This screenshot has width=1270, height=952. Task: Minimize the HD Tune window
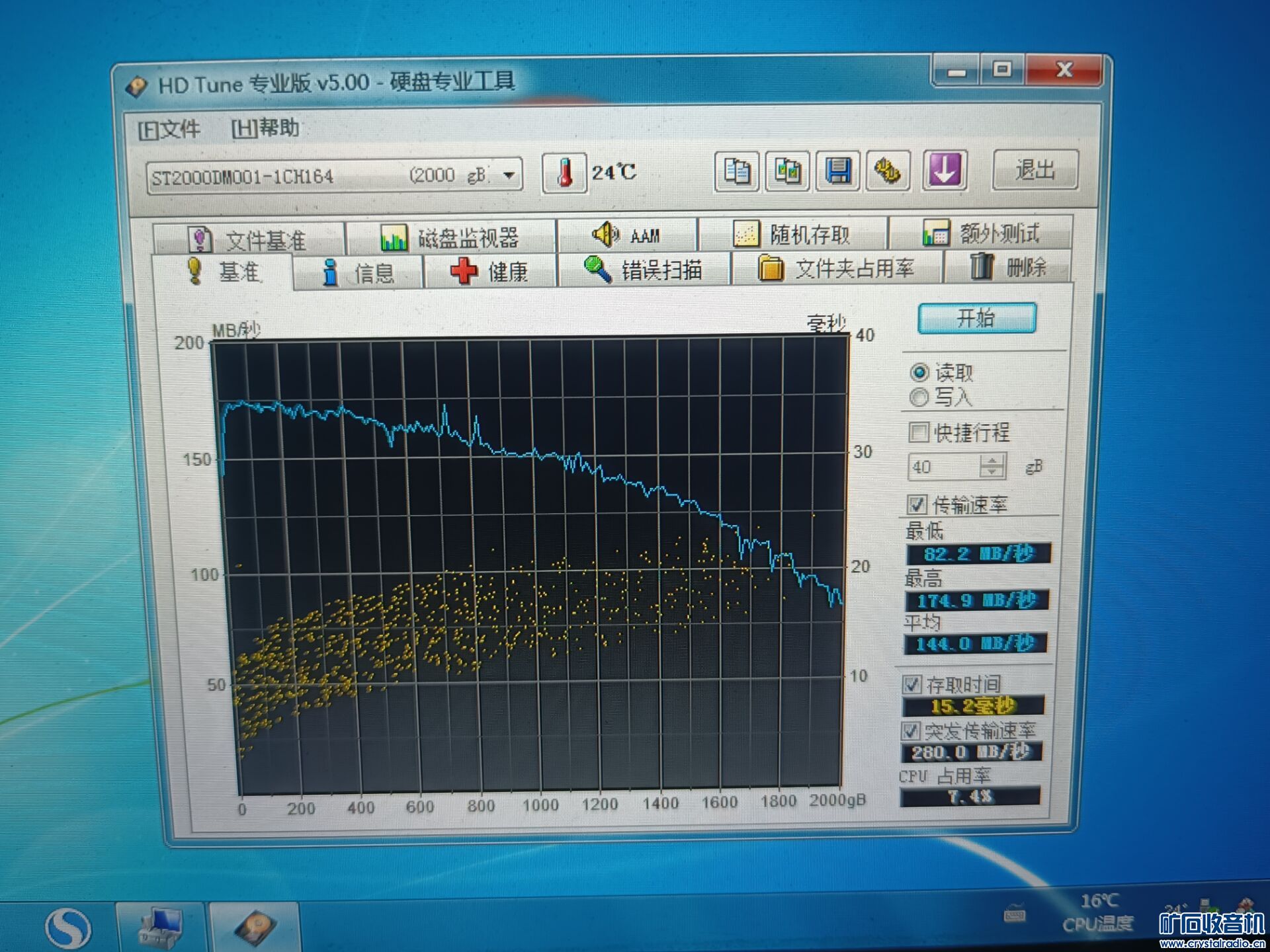tap(956, 71)
